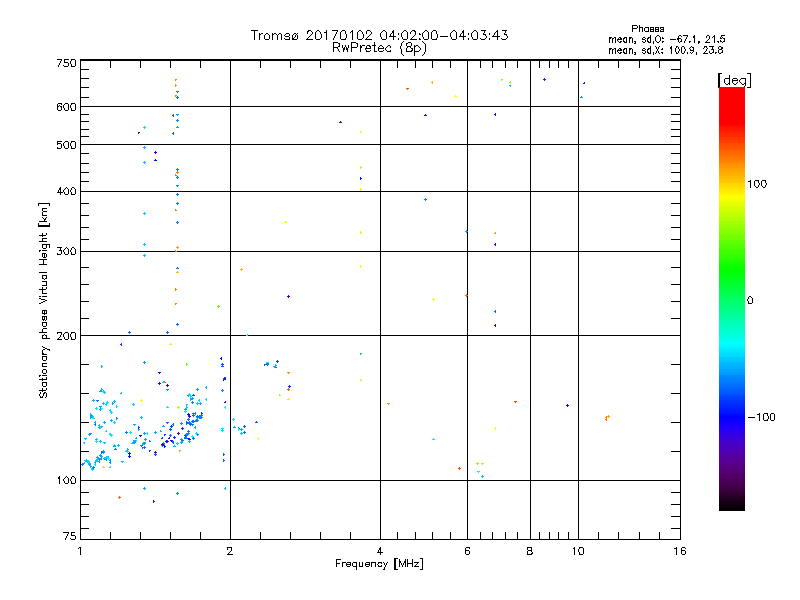Click the y-axis label "Stationary phase Virtual Height [km]"
The height and width of the screenshot is (600, 800).
(44, 301)
